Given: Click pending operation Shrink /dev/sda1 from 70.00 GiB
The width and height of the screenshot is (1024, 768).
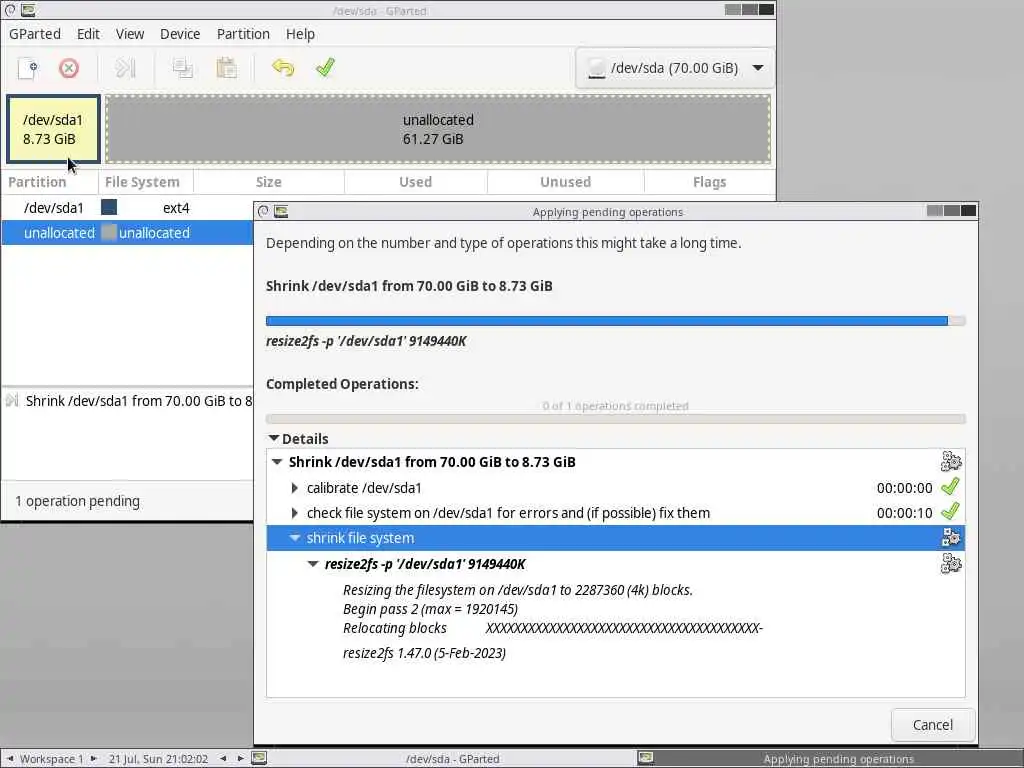Looking at the screenshot, I should coord(138,400).
